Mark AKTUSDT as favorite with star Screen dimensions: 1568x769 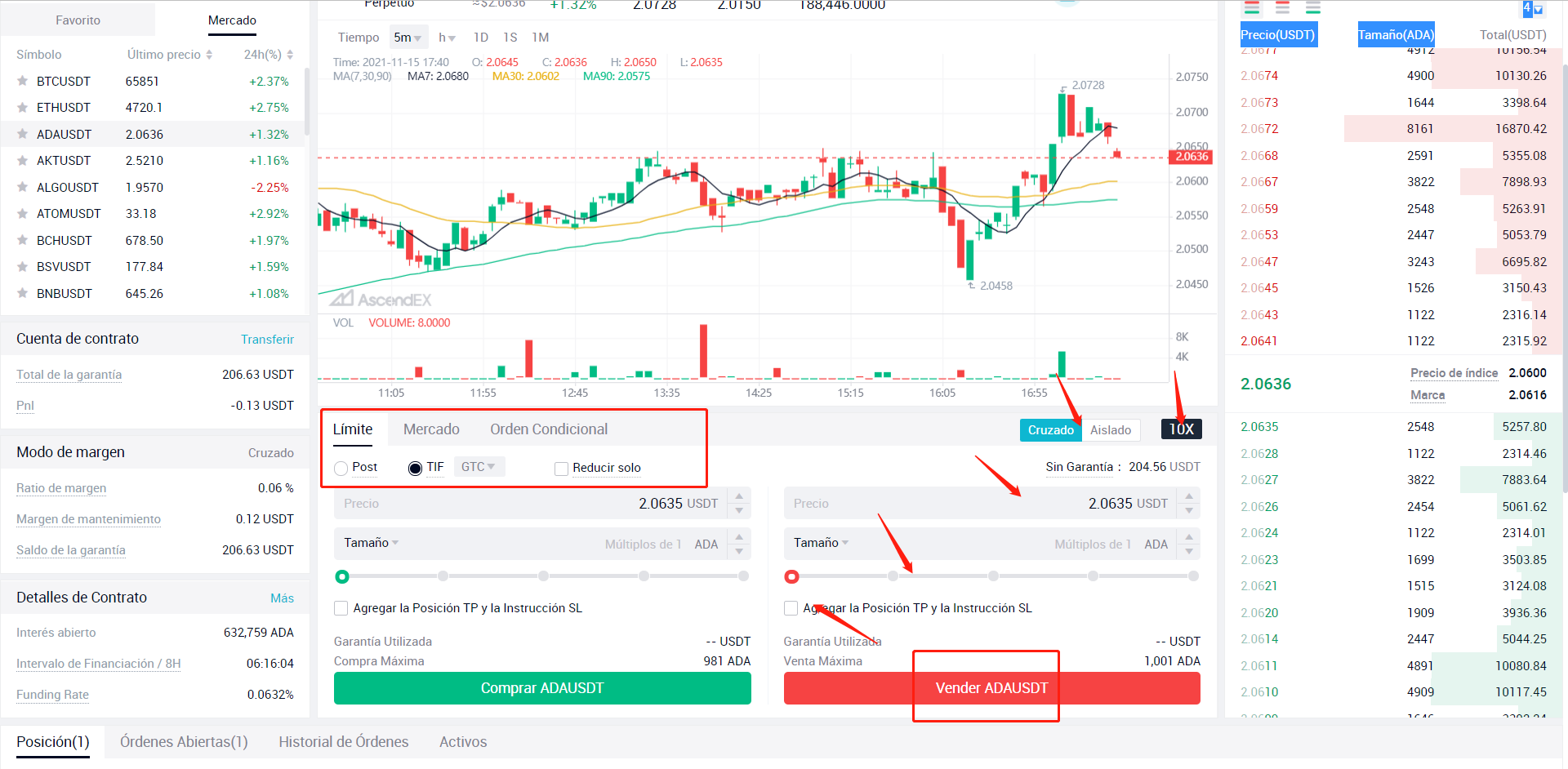[23, 161]
